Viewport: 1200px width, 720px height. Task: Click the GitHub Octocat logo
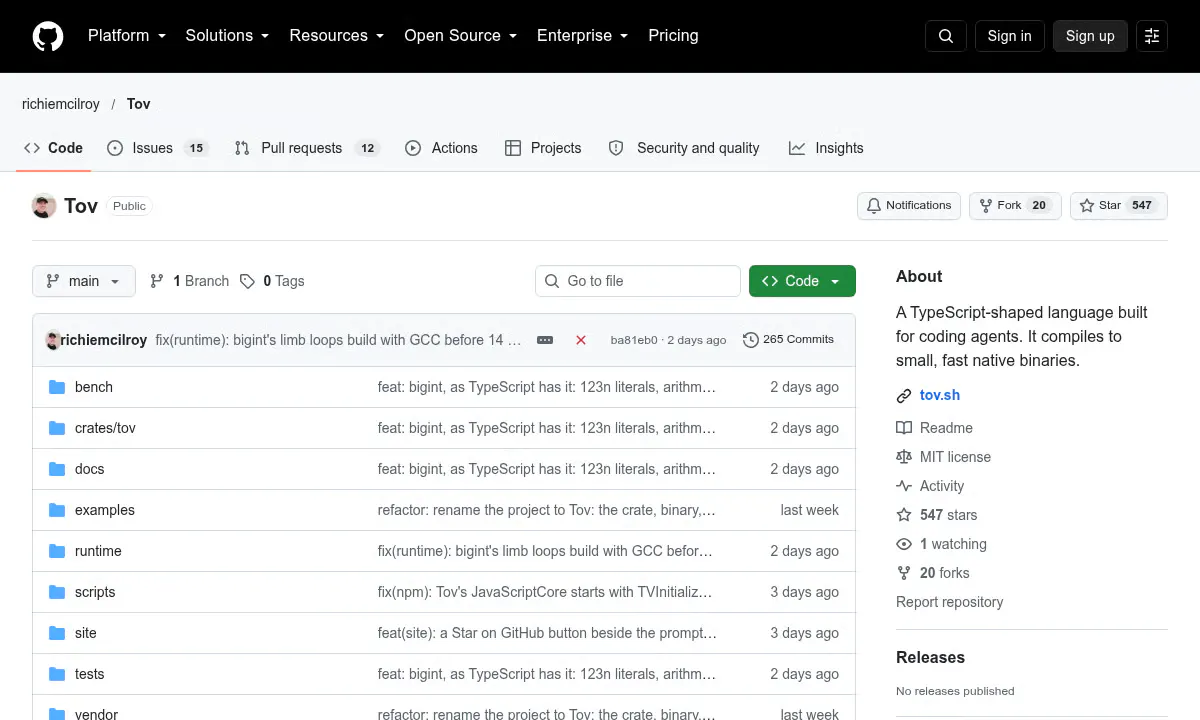[48, 36]
